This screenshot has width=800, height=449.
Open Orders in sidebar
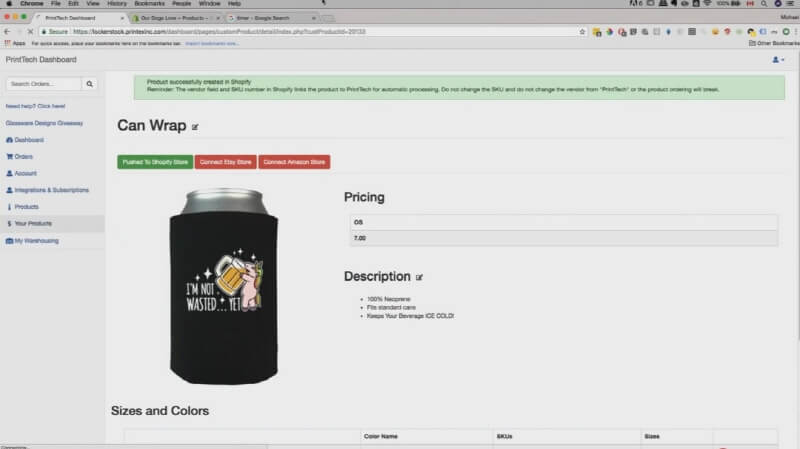pyautogui.click(x=23, y=157)
